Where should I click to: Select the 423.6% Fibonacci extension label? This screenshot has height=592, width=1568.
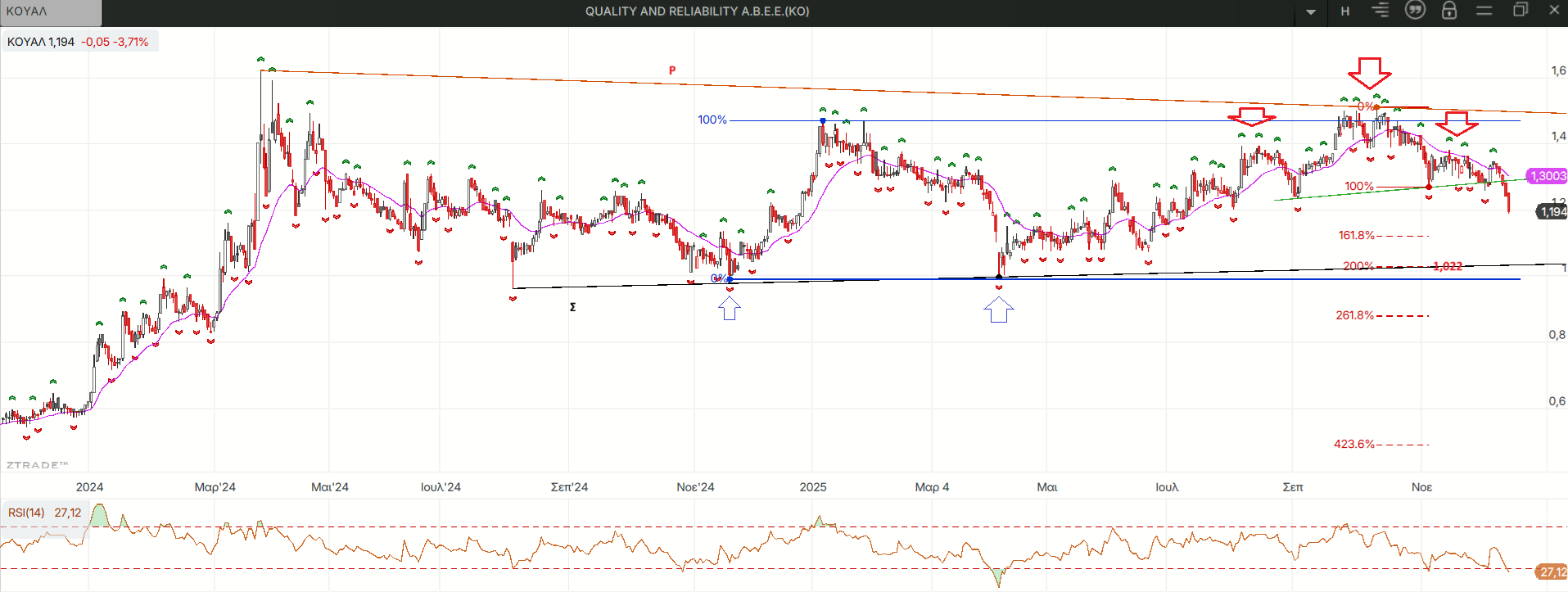pos(1353,445)
